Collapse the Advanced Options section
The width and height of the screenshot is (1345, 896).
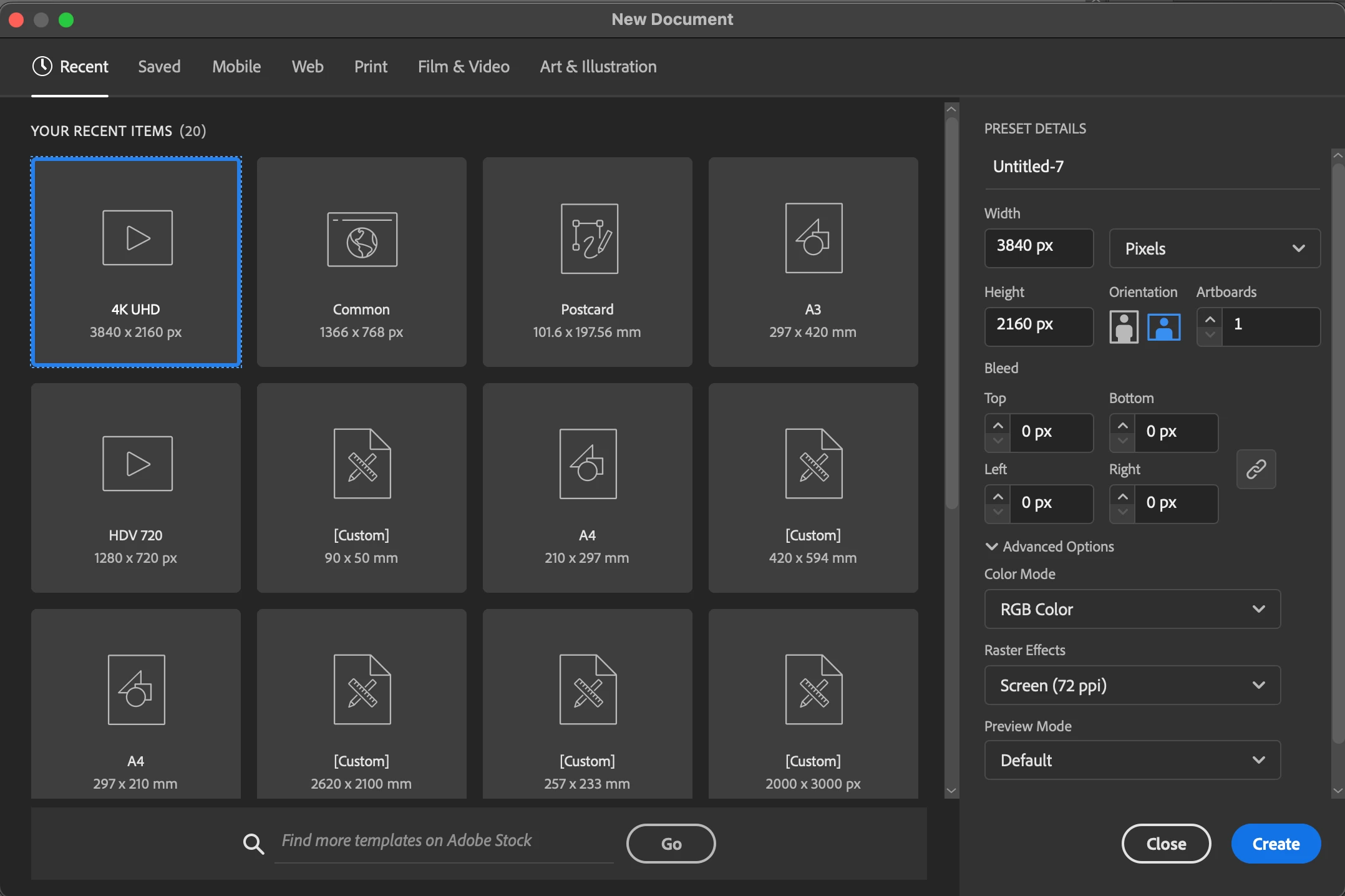pos(991,547)
